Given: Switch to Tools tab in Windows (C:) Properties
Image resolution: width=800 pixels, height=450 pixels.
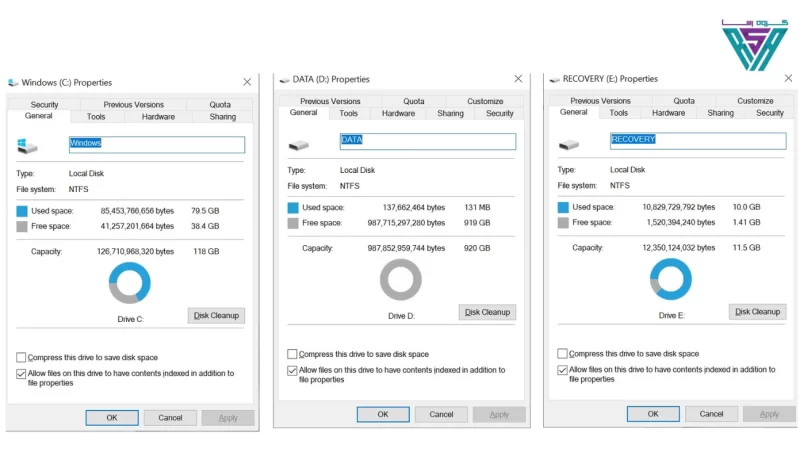Looking at the screenshot, I should click(x=96, y=117).
